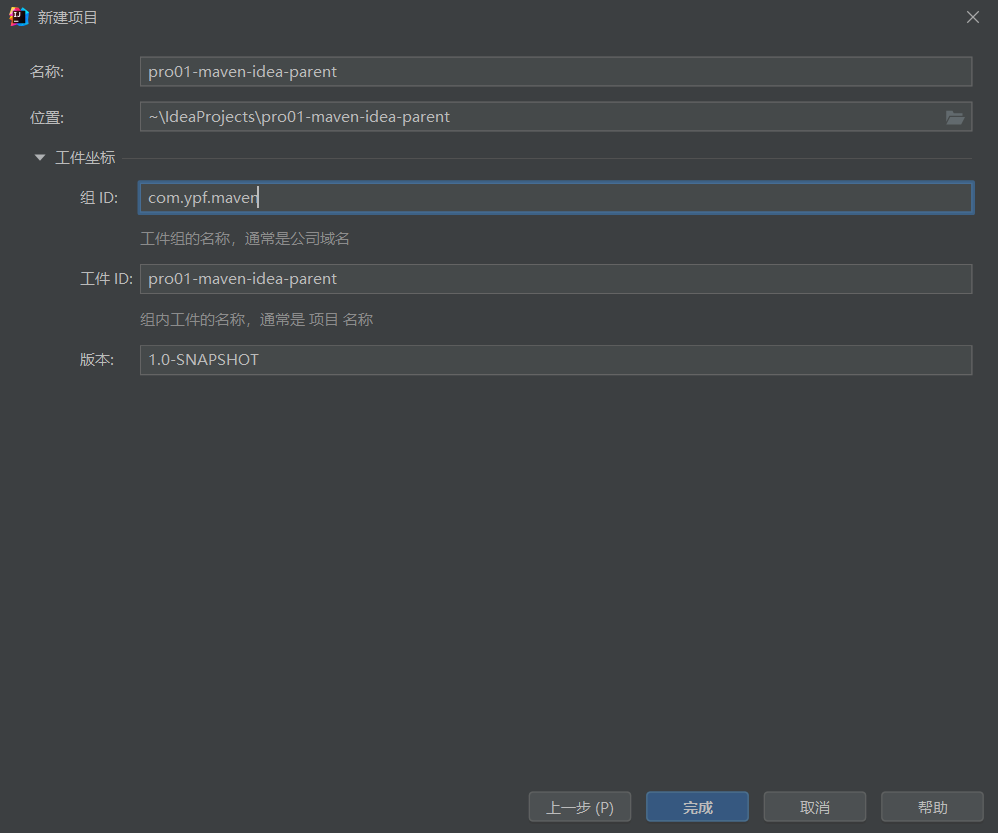
Task: Click the 版本 label
Action: tap(97, 360)
